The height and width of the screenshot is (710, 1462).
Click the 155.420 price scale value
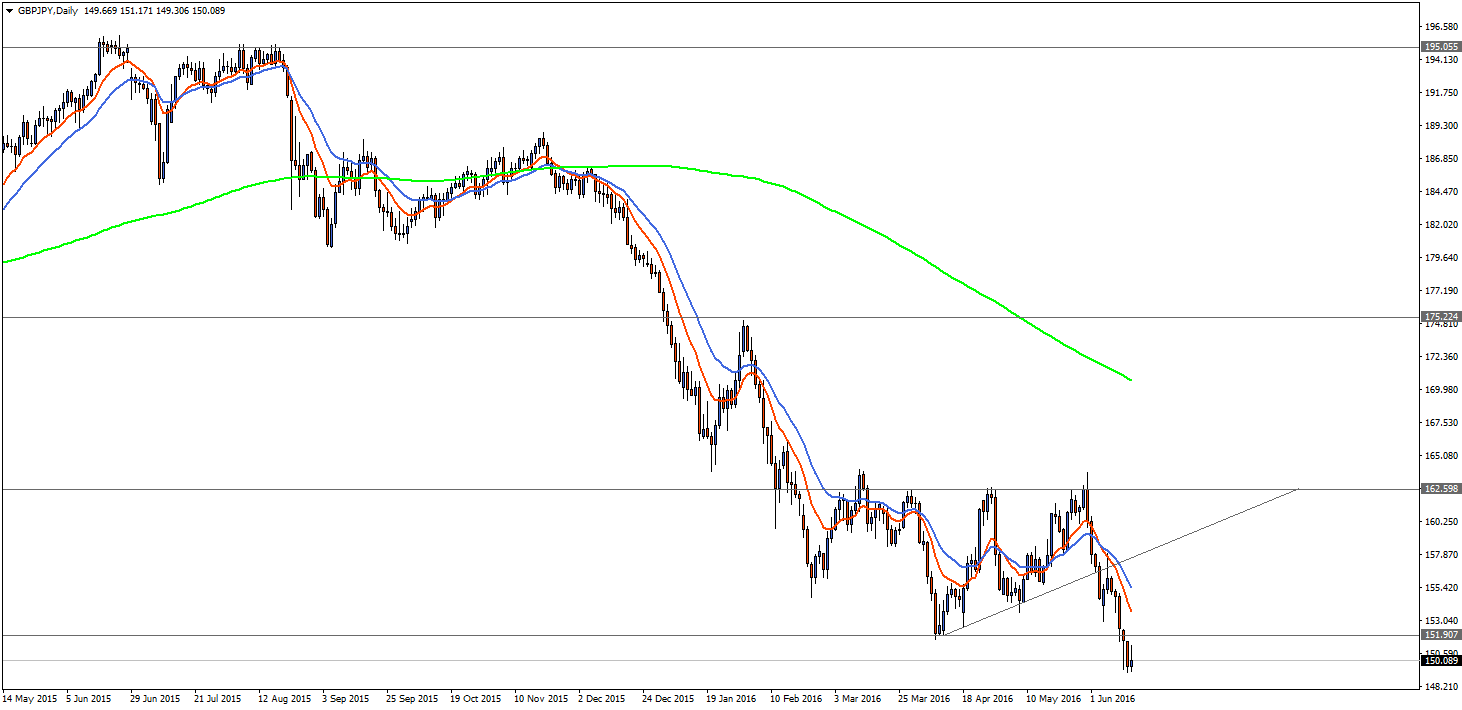click(1441, 588)
